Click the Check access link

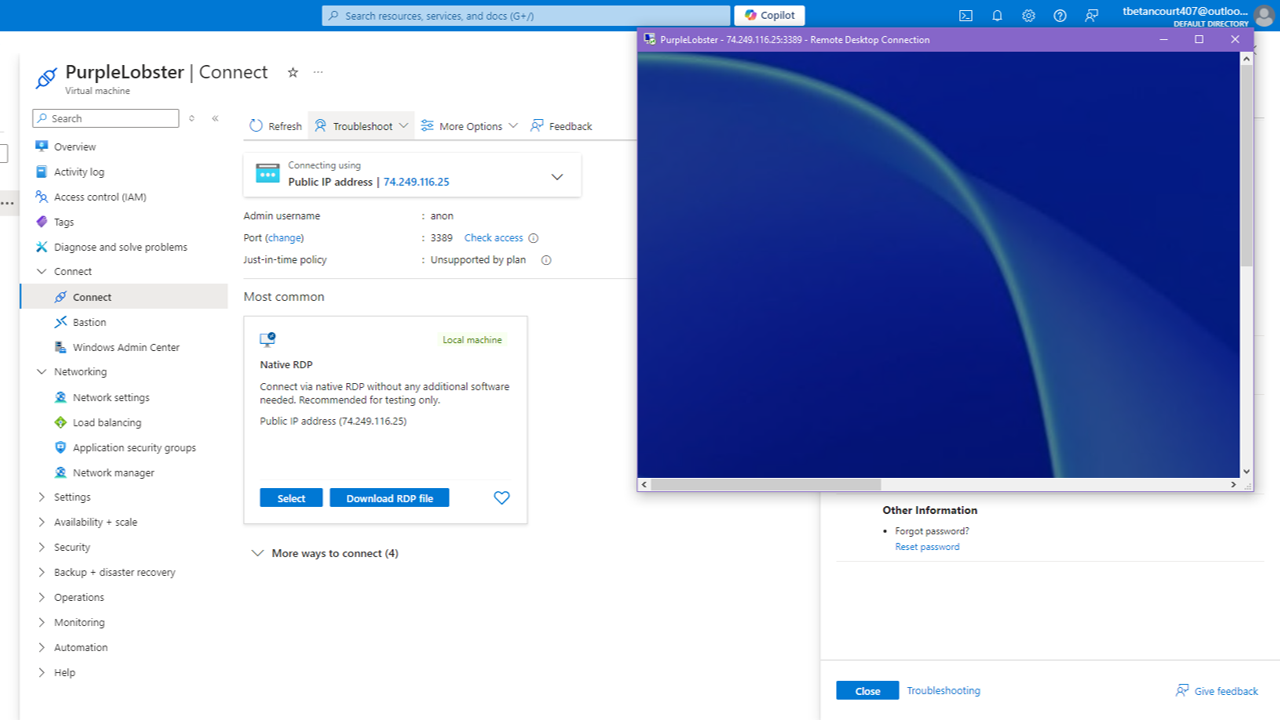[x=493, y=238]
